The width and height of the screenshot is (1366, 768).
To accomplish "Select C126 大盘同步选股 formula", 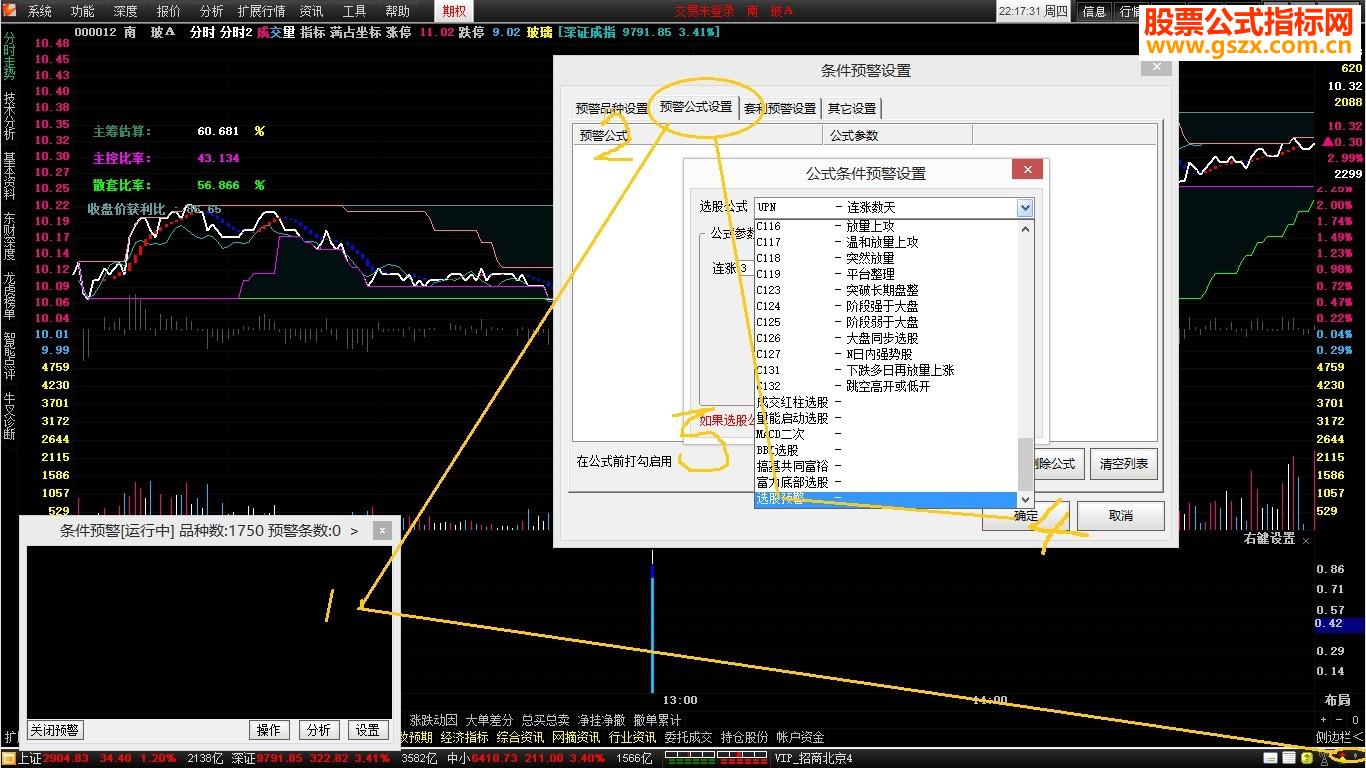I will [x=885, y=338].
